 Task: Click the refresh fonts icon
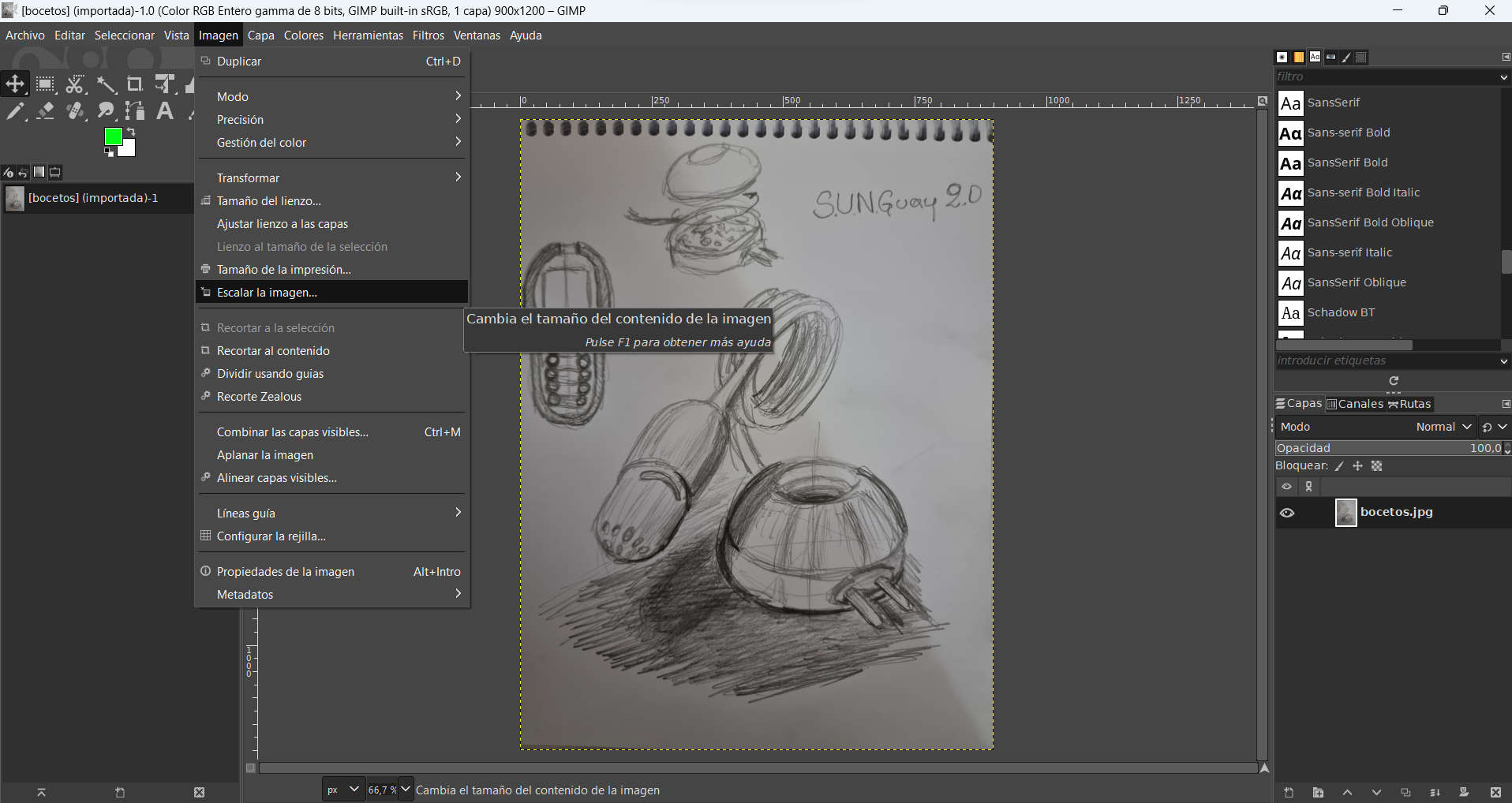click(1394, 380)
